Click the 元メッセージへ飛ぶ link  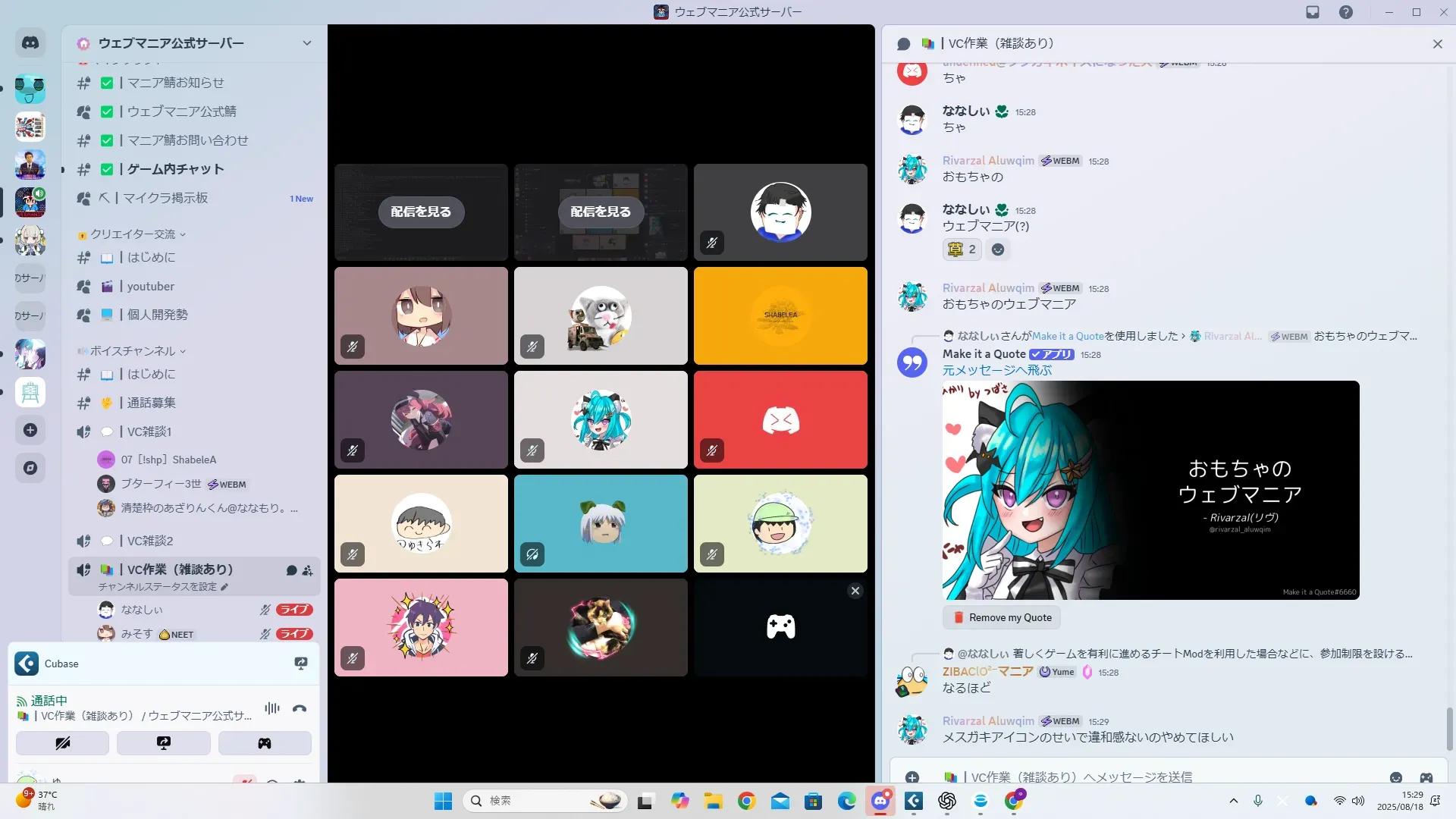tap(996, 370)
